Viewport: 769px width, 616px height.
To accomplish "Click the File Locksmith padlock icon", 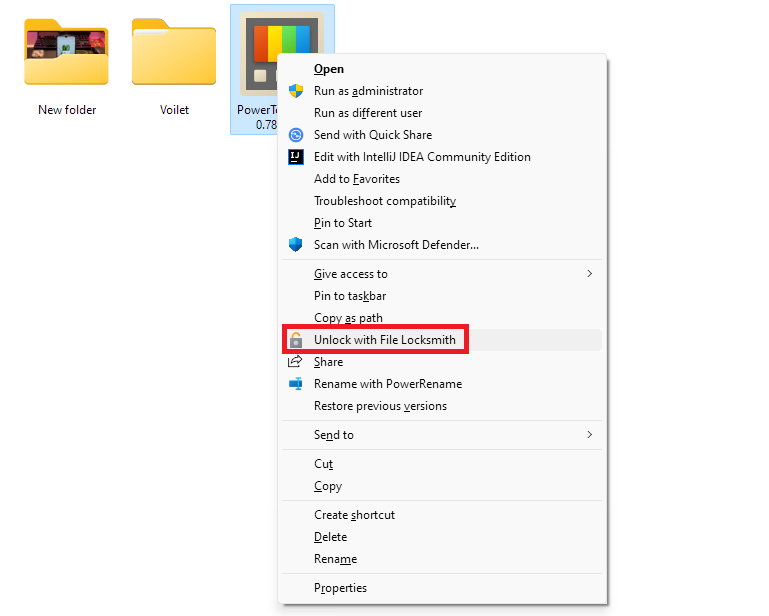I will [x=296, y=340].
